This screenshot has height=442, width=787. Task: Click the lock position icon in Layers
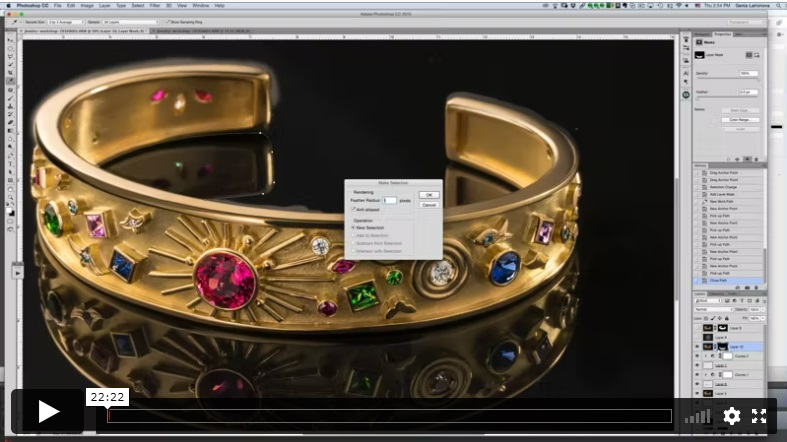[x=720, y=318]
